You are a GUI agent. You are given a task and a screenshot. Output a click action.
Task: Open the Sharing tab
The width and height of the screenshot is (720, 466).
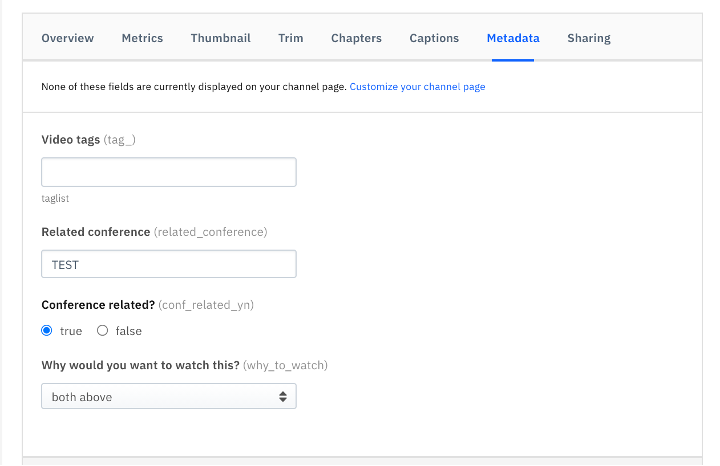[589, 38]
